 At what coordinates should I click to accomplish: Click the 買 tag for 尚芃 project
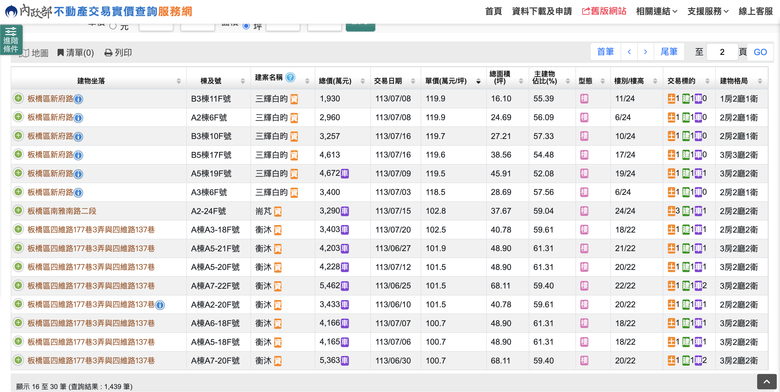(278, 211)
